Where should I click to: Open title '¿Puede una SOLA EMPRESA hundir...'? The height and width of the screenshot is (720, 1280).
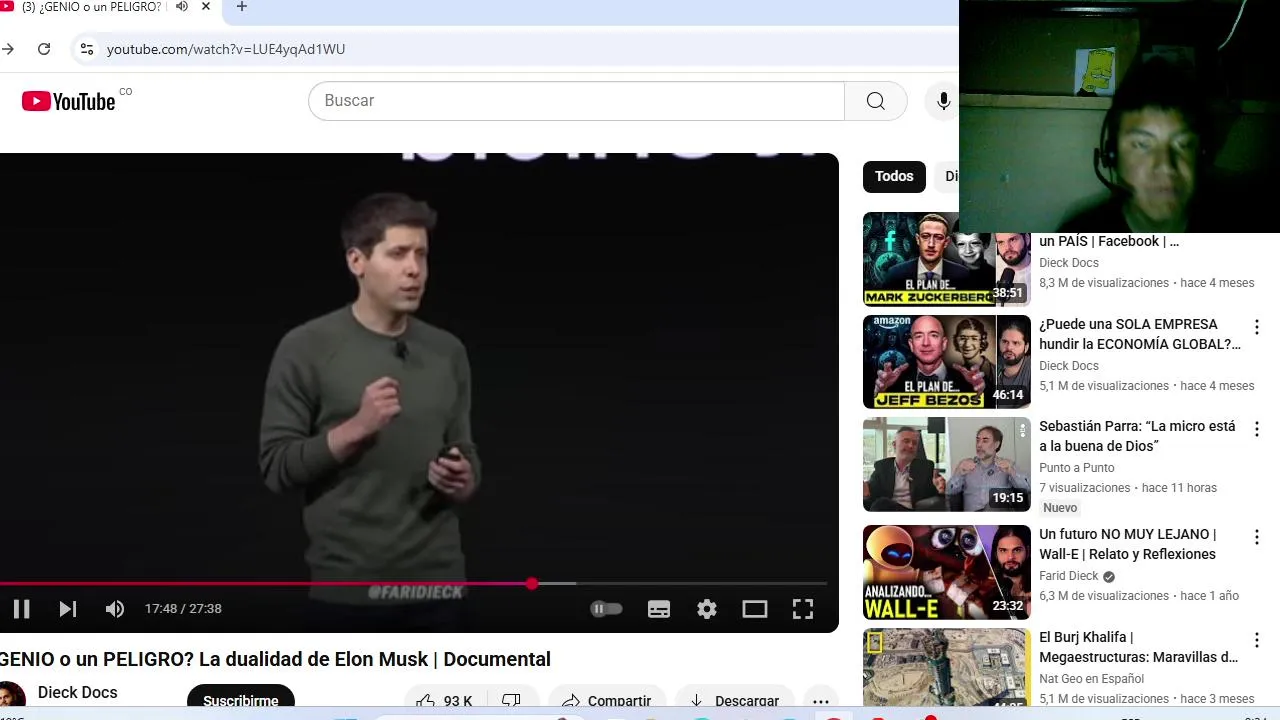[1139, 334]
